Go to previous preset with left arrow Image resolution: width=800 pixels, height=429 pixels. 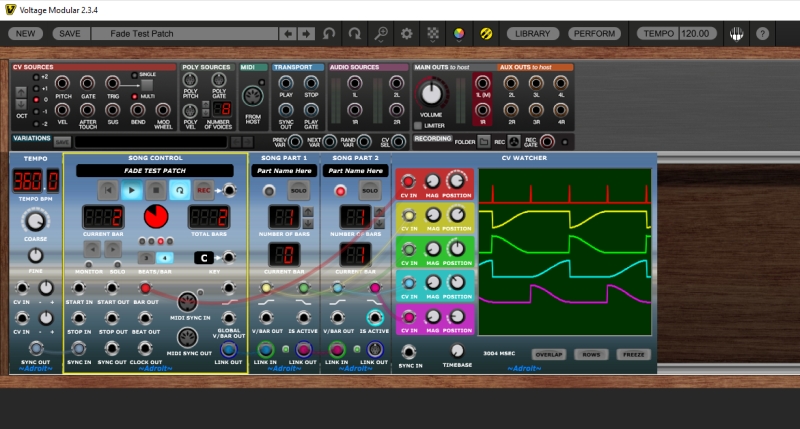(x=288, y=34)
